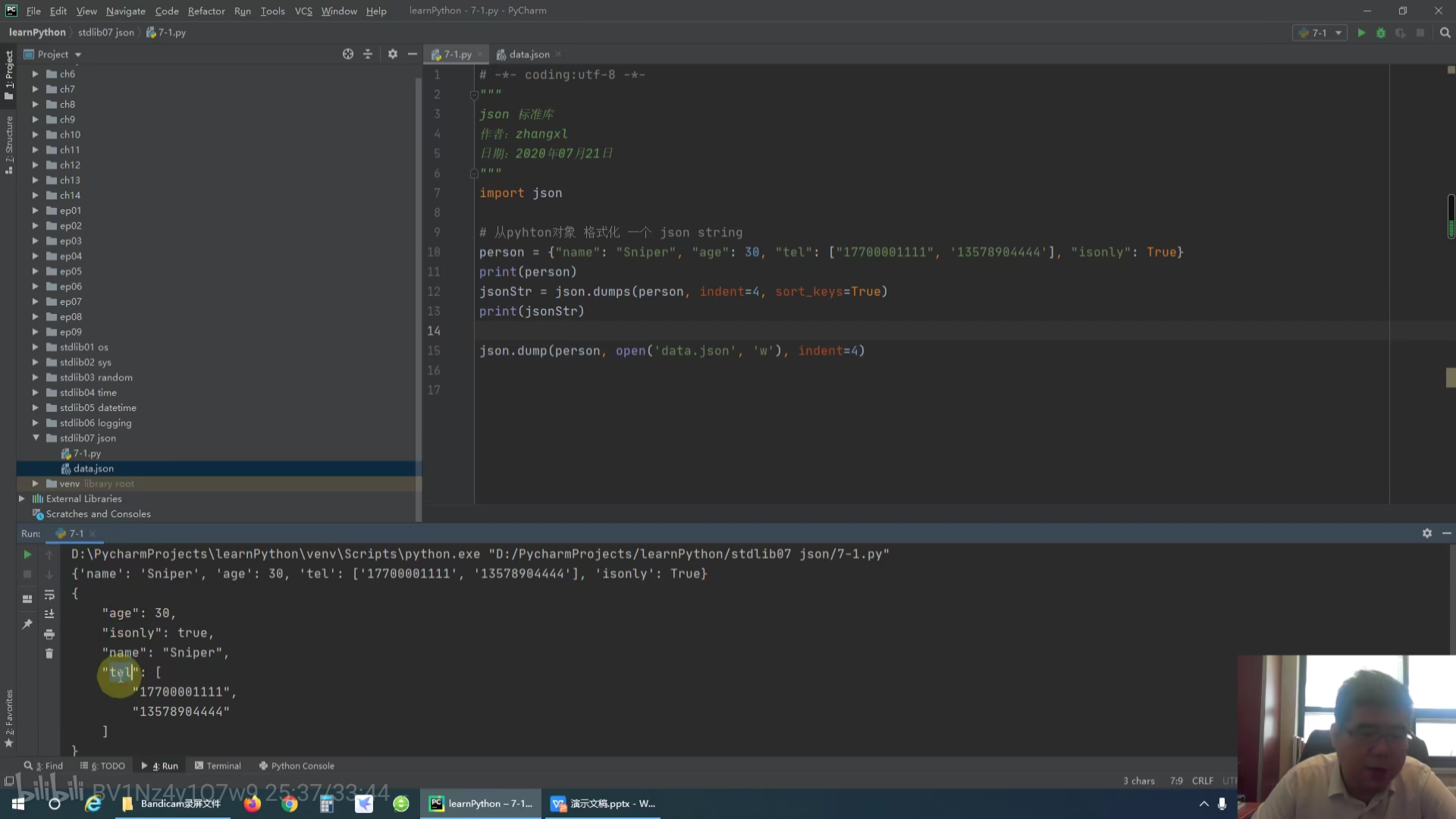This screenshot has height=819, width=1456.
Task: Expand the stdlib01 os folder
Action: pyautogui.click(x=35, y=347)
